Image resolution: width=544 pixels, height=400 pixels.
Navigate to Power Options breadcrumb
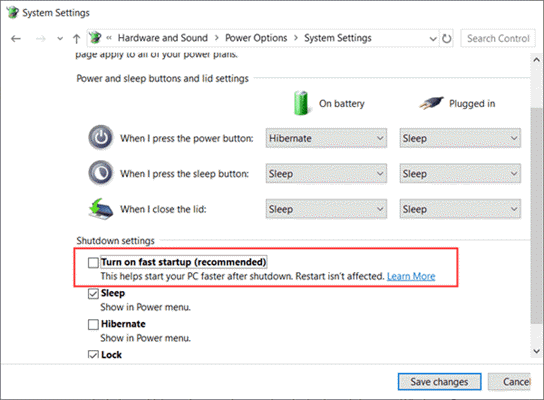click(256, 38)
